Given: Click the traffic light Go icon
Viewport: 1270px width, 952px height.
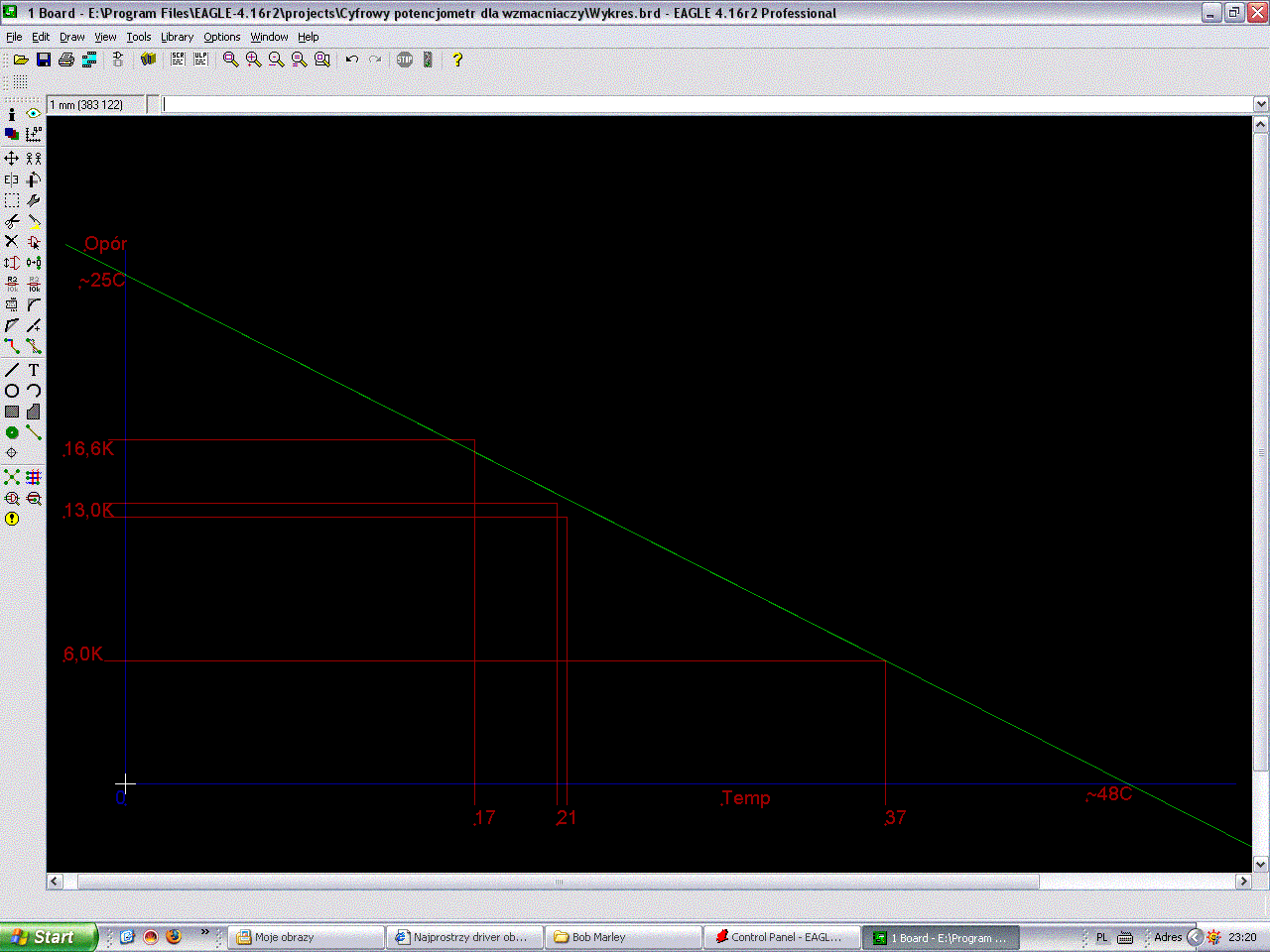Looking at the screenshot, I should click(428, 59).
